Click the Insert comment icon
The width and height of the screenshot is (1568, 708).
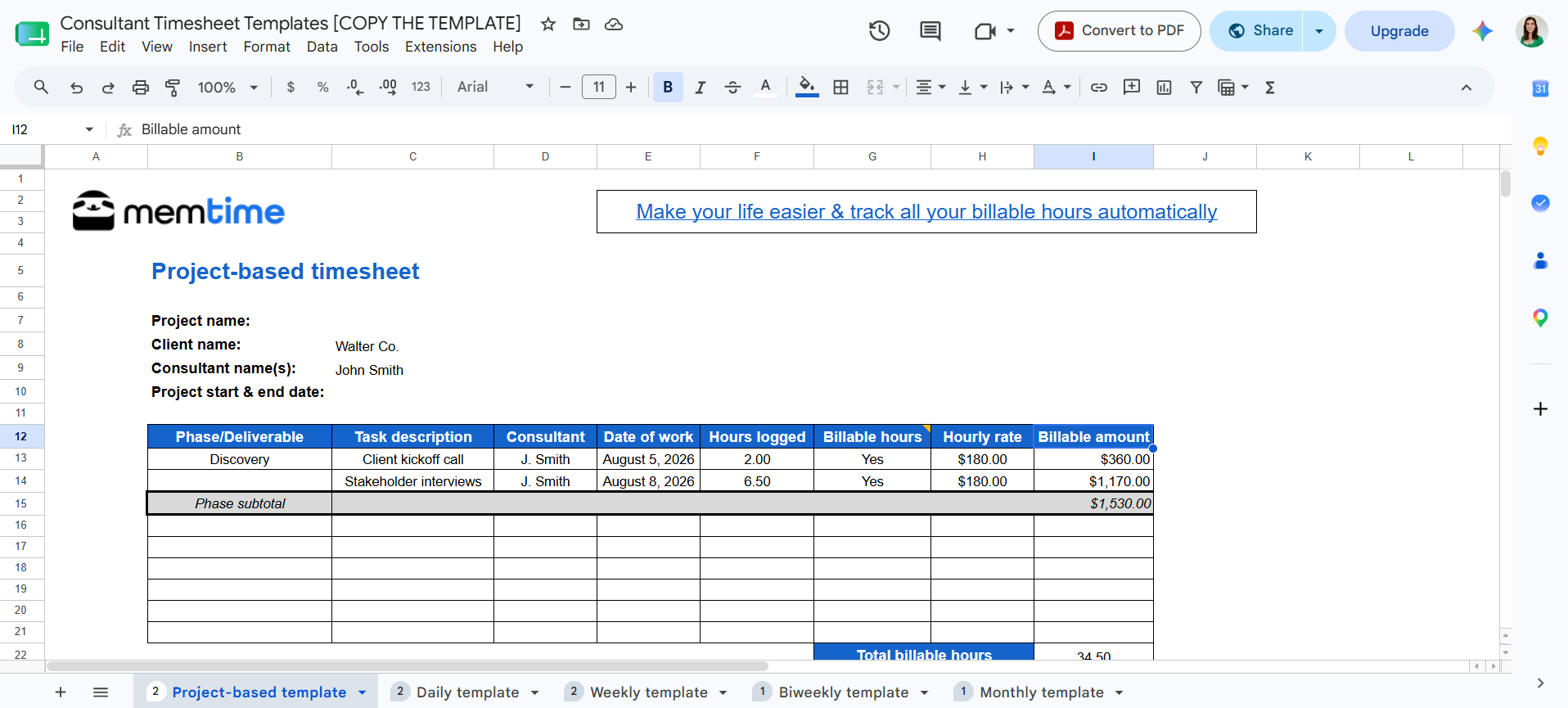point(1132,87)
